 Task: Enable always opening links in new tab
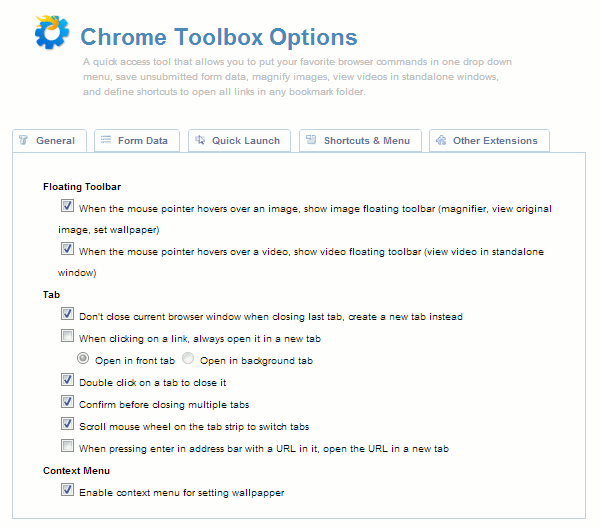coord(67,338)
